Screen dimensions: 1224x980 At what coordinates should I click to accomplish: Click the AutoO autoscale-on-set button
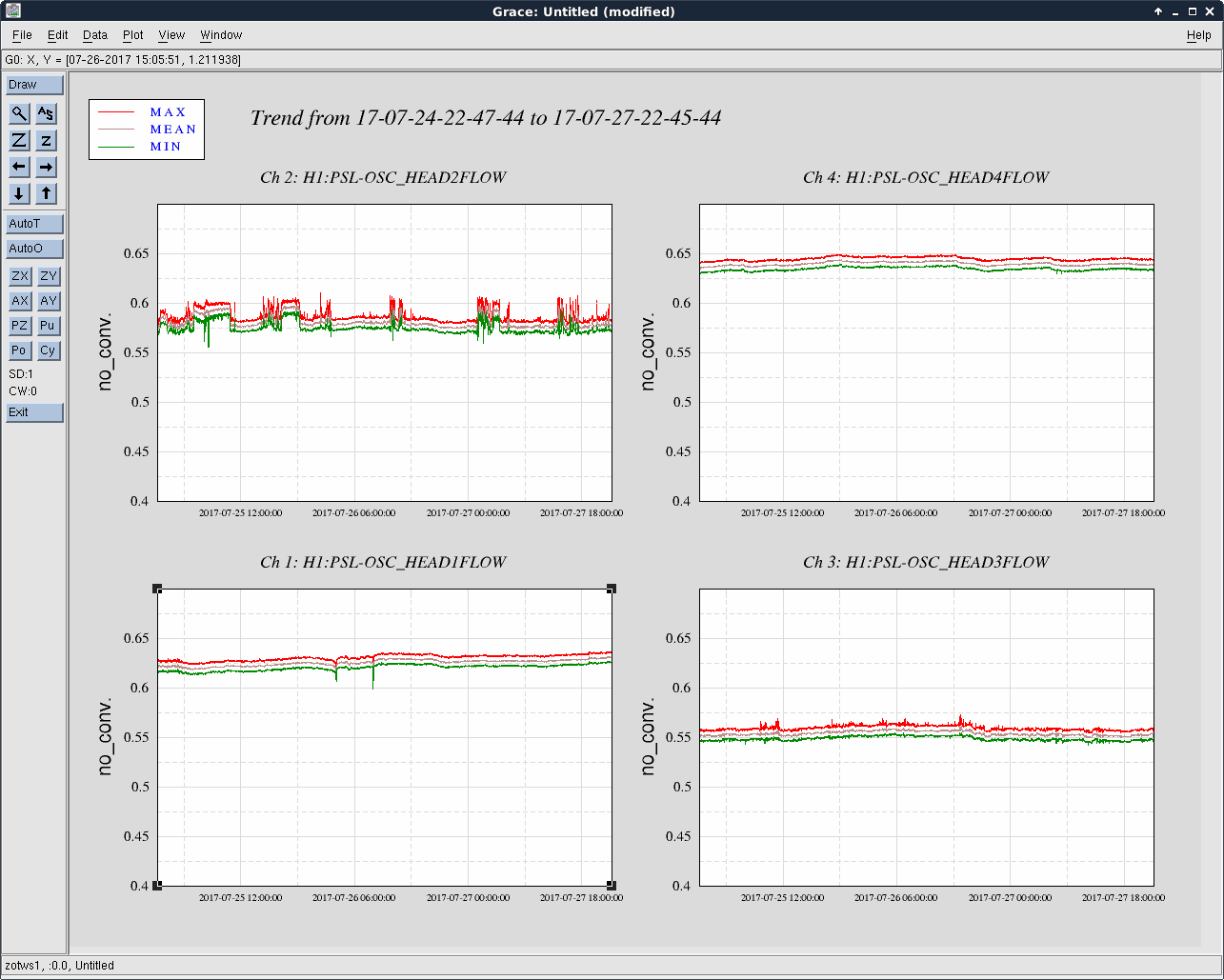(x=35, y=249)
